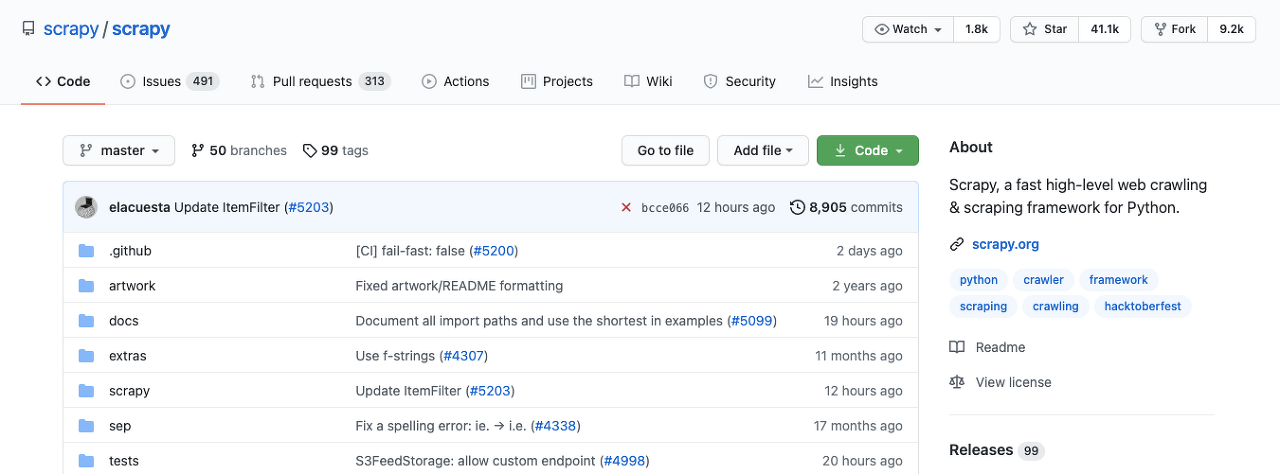The image size is (1280, 474).
Task: Open the docs folder name
Action: tap(124, 321)
